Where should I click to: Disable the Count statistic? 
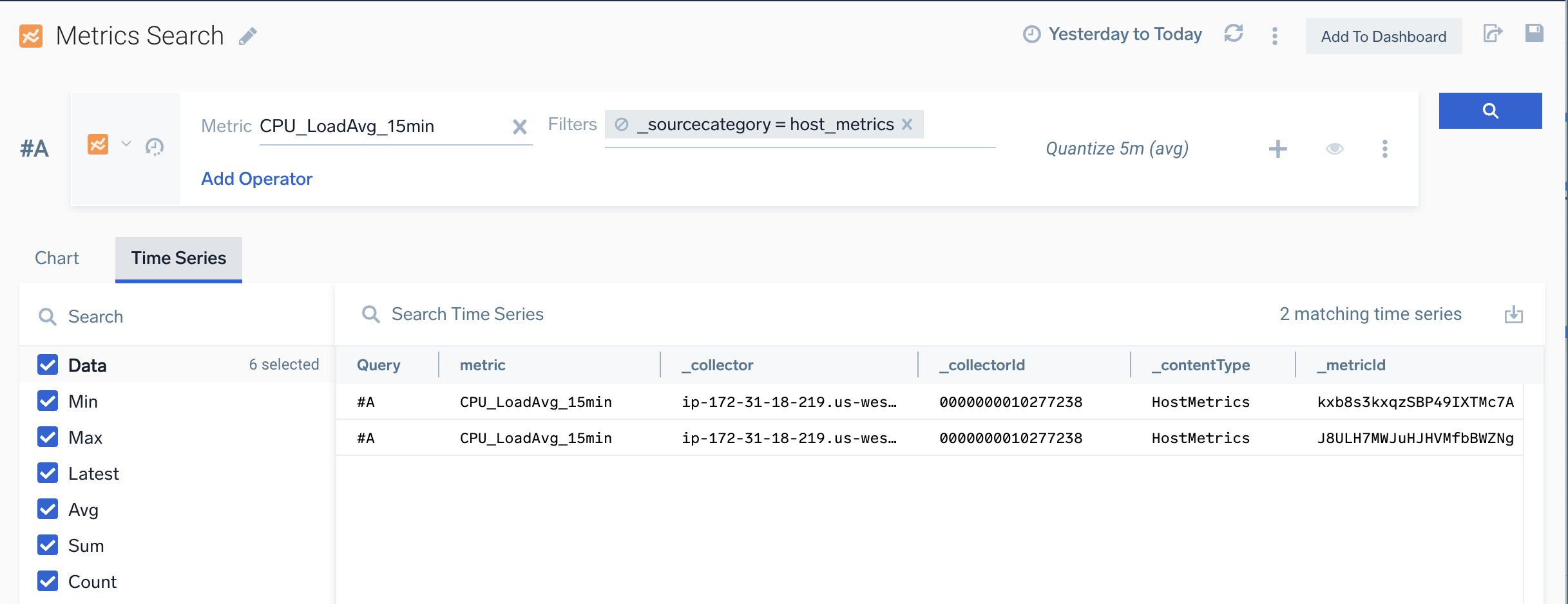pyautogui.click(x=48, y=581)
